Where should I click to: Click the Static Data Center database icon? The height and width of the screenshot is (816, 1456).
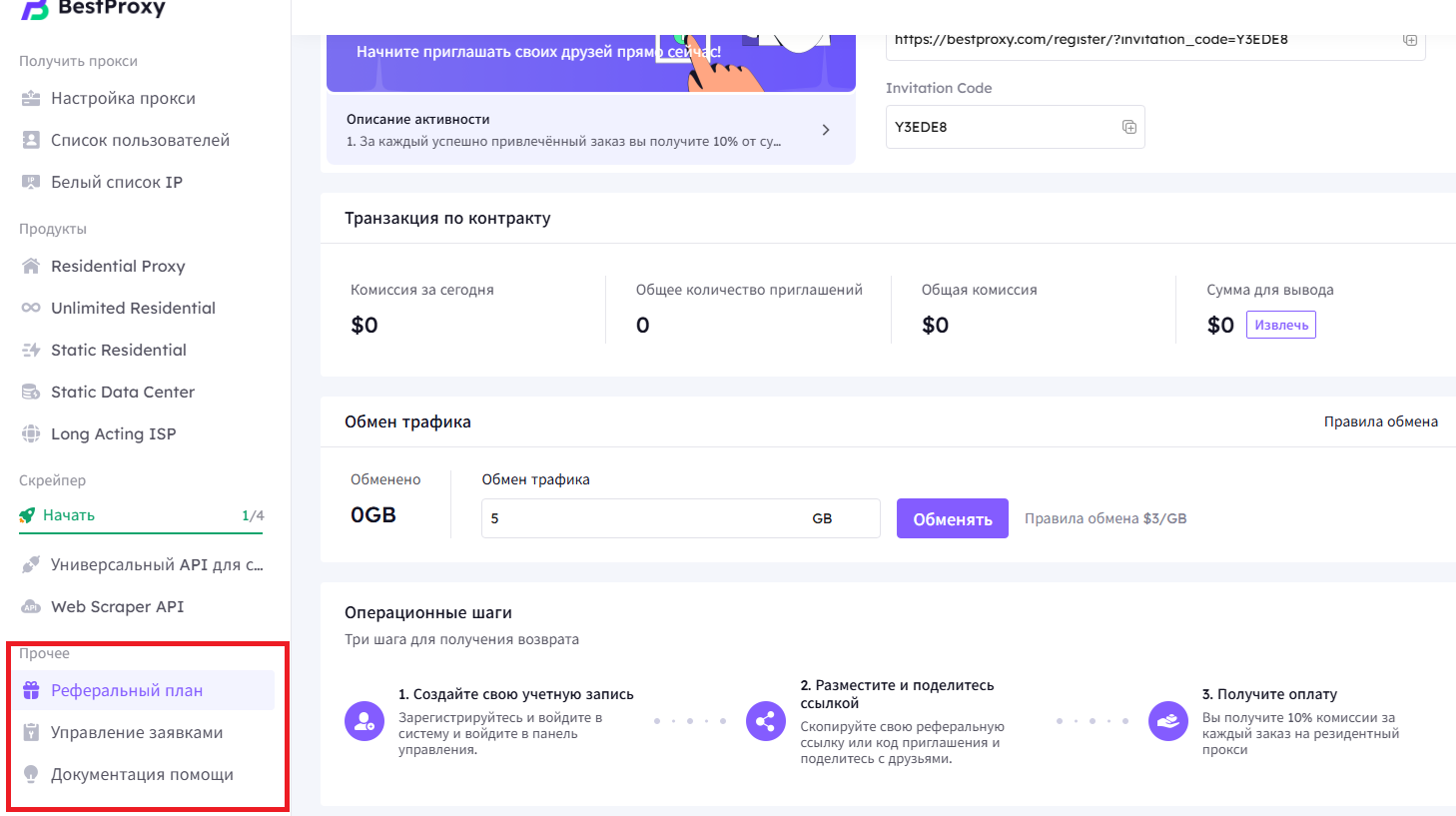point(31,392)
